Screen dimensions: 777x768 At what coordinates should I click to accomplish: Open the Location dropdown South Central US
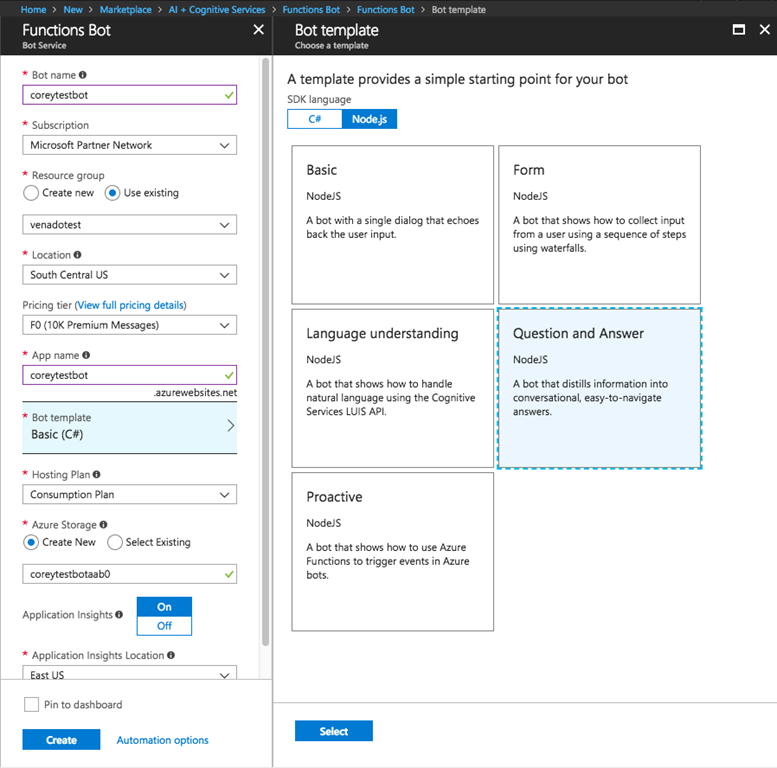coord(129,275)
